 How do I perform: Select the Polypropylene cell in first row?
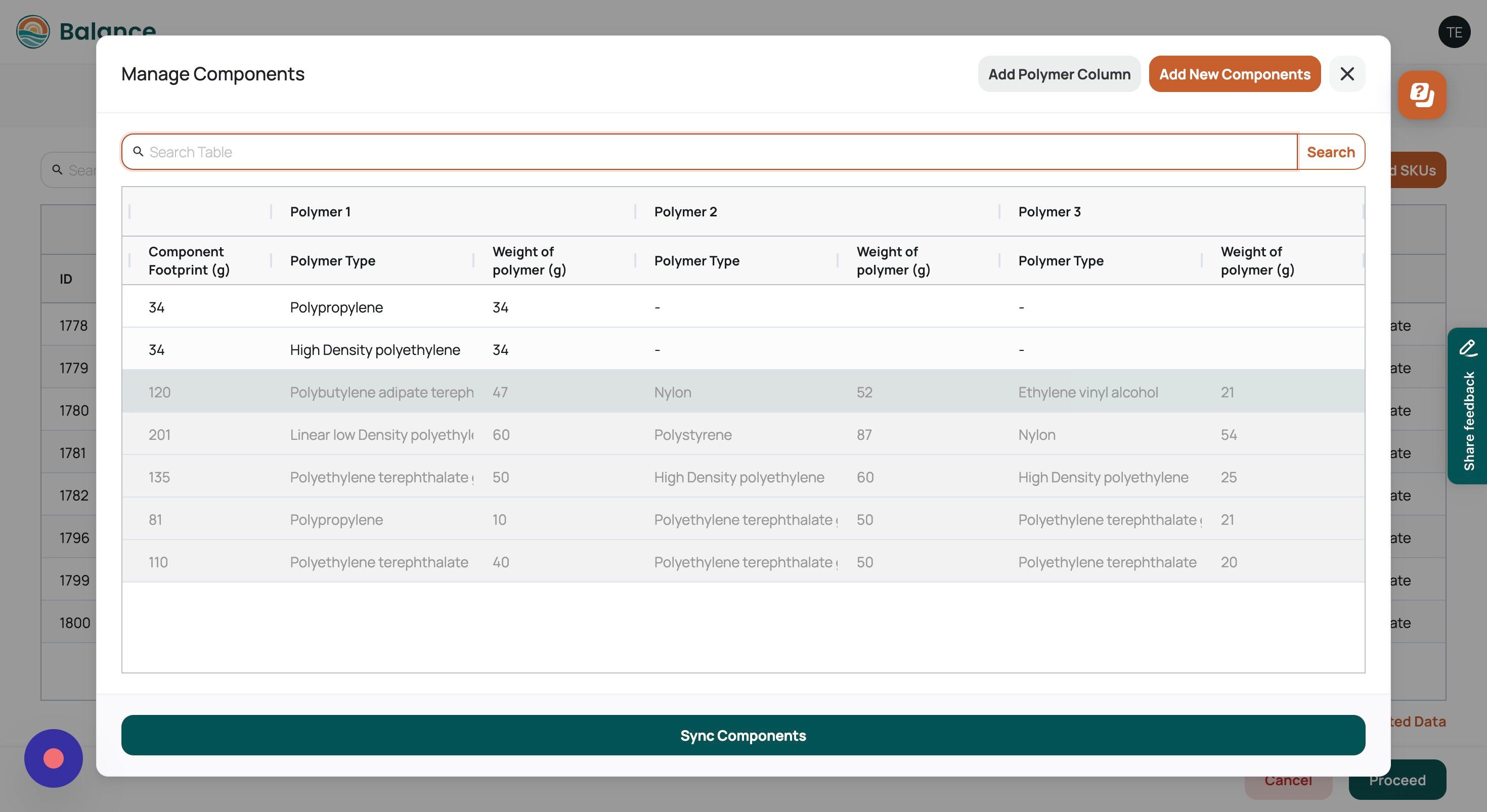[x=336, y=307]
